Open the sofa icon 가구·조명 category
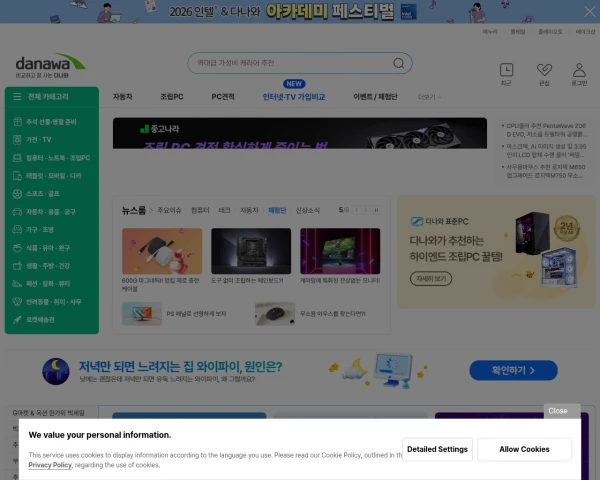Viewport: 600px width, 480px height. pyautogui.click(x=17, y=230)
